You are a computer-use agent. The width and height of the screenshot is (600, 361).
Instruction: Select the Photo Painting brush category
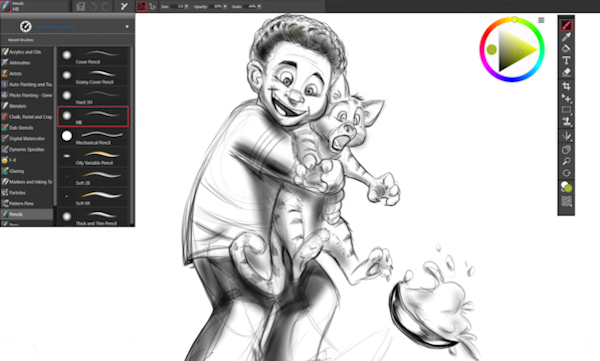tap(27, 95)
